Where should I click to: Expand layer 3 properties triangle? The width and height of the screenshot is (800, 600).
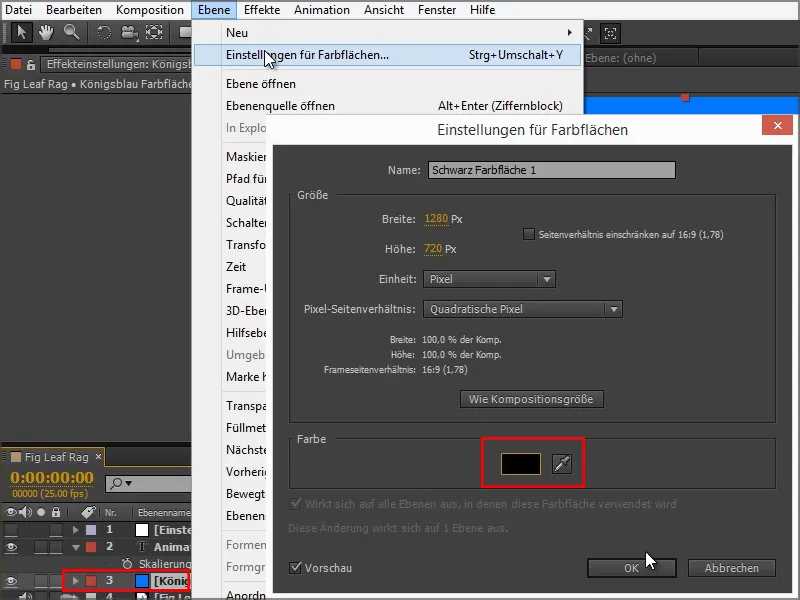point(76,581)
